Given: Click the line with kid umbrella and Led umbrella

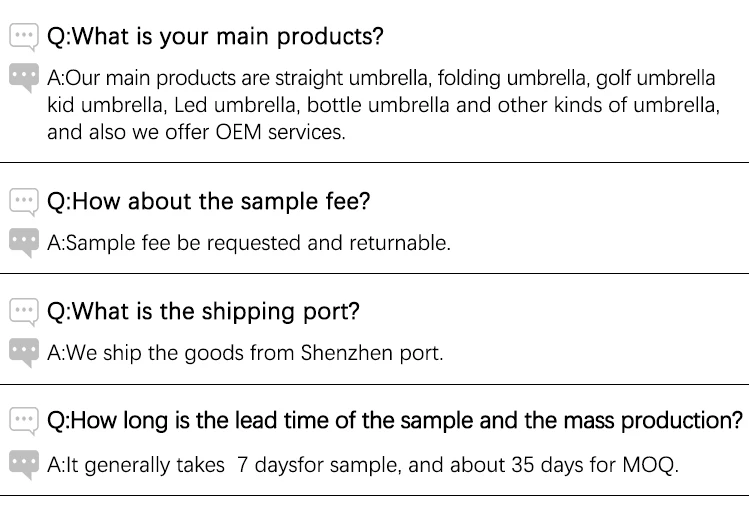Looking at the screenshot, I should click(x=384, y=105).
